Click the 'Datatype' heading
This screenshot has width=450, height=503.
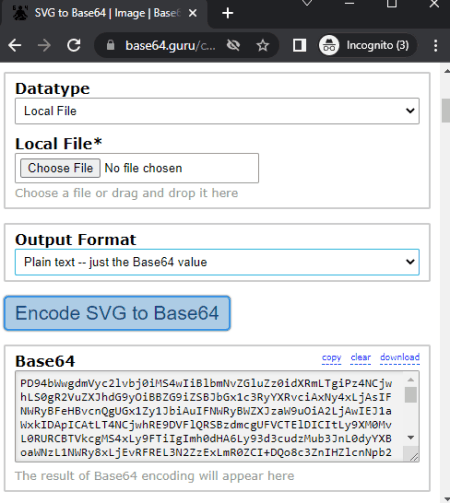tap(52, 89)
